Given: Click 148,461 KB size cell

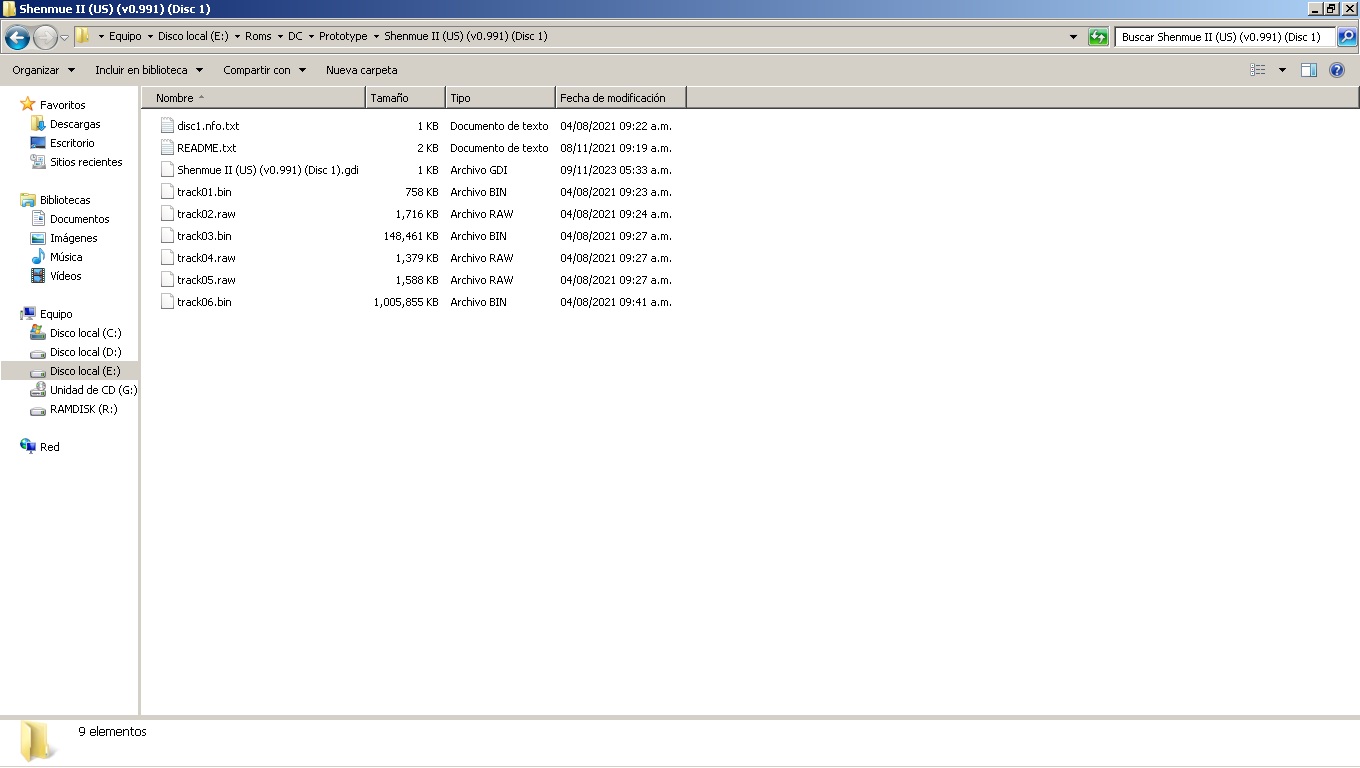Looking at the screenshot, I should (410, 236).
